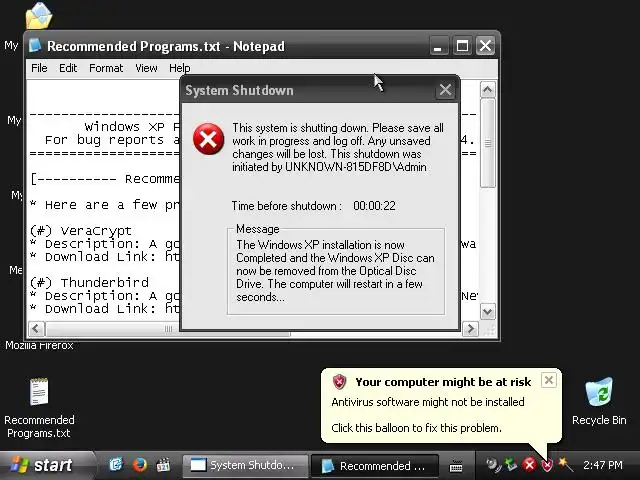
Task: Maximize the Notepad window
Action: click(x=462, y=46)
